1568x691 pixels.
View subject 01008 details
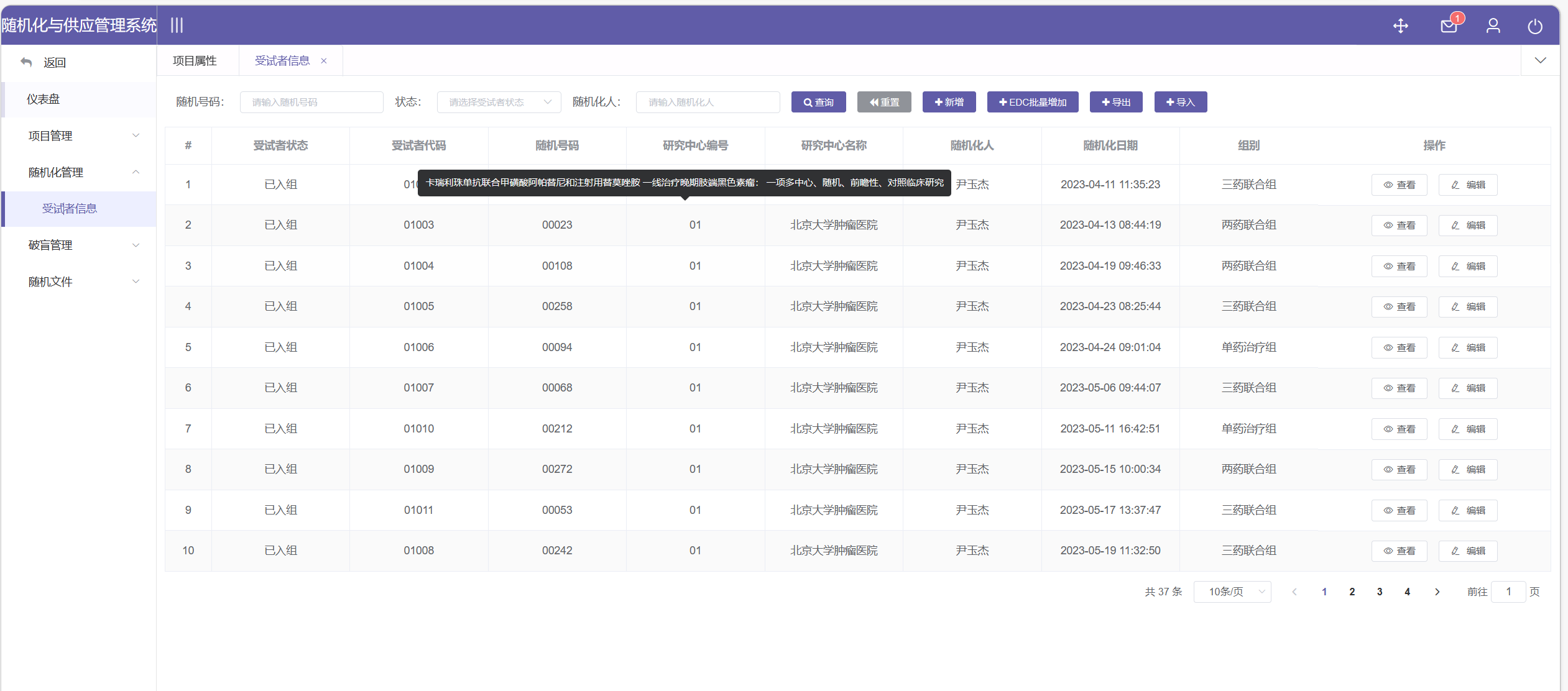[1399, 551]
